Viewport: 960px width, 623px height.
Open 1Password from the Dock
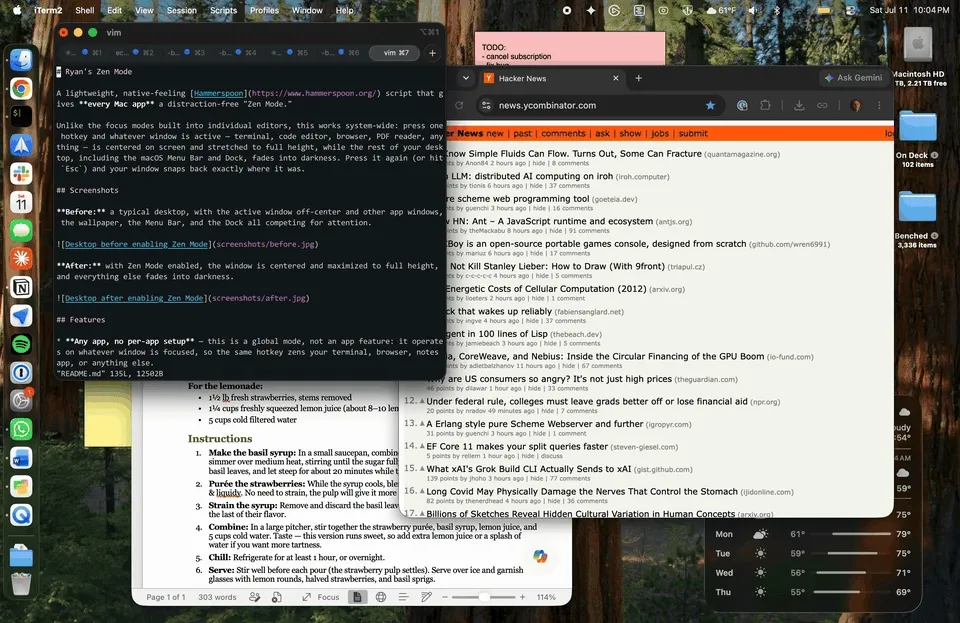21,373
